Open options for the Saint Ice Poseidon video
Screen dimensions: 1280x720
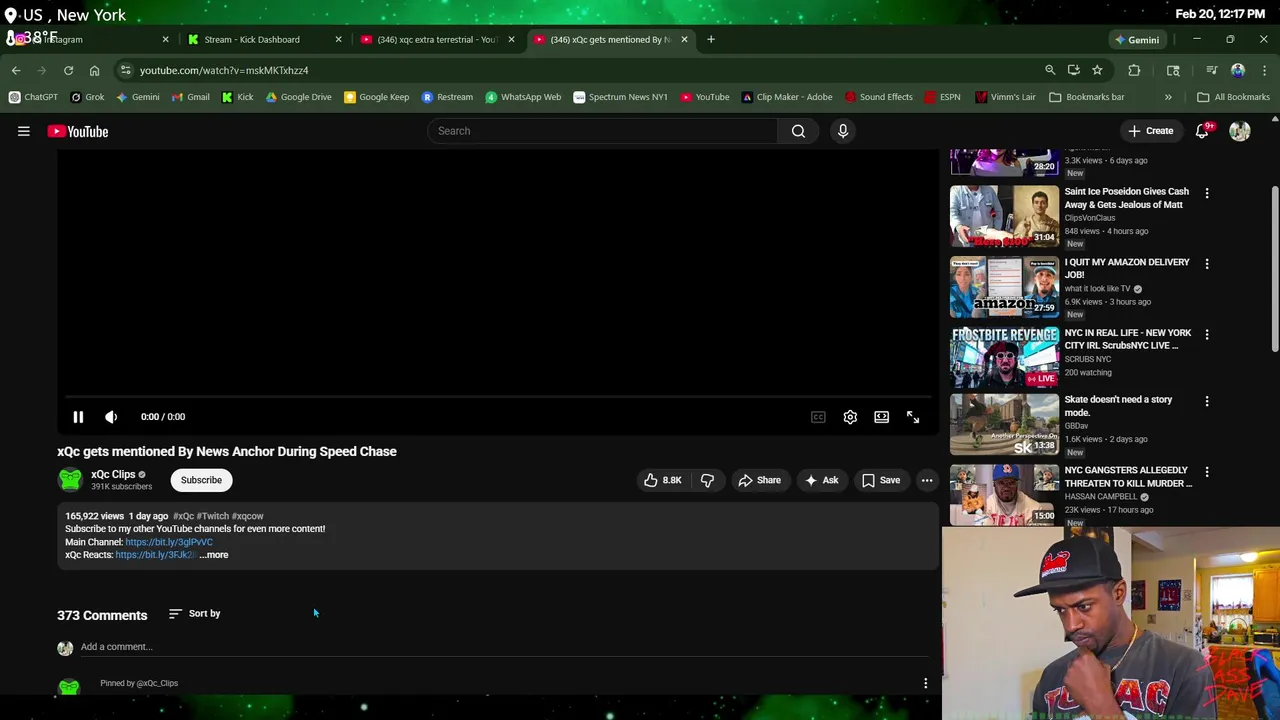click(x=1207, y=192)
